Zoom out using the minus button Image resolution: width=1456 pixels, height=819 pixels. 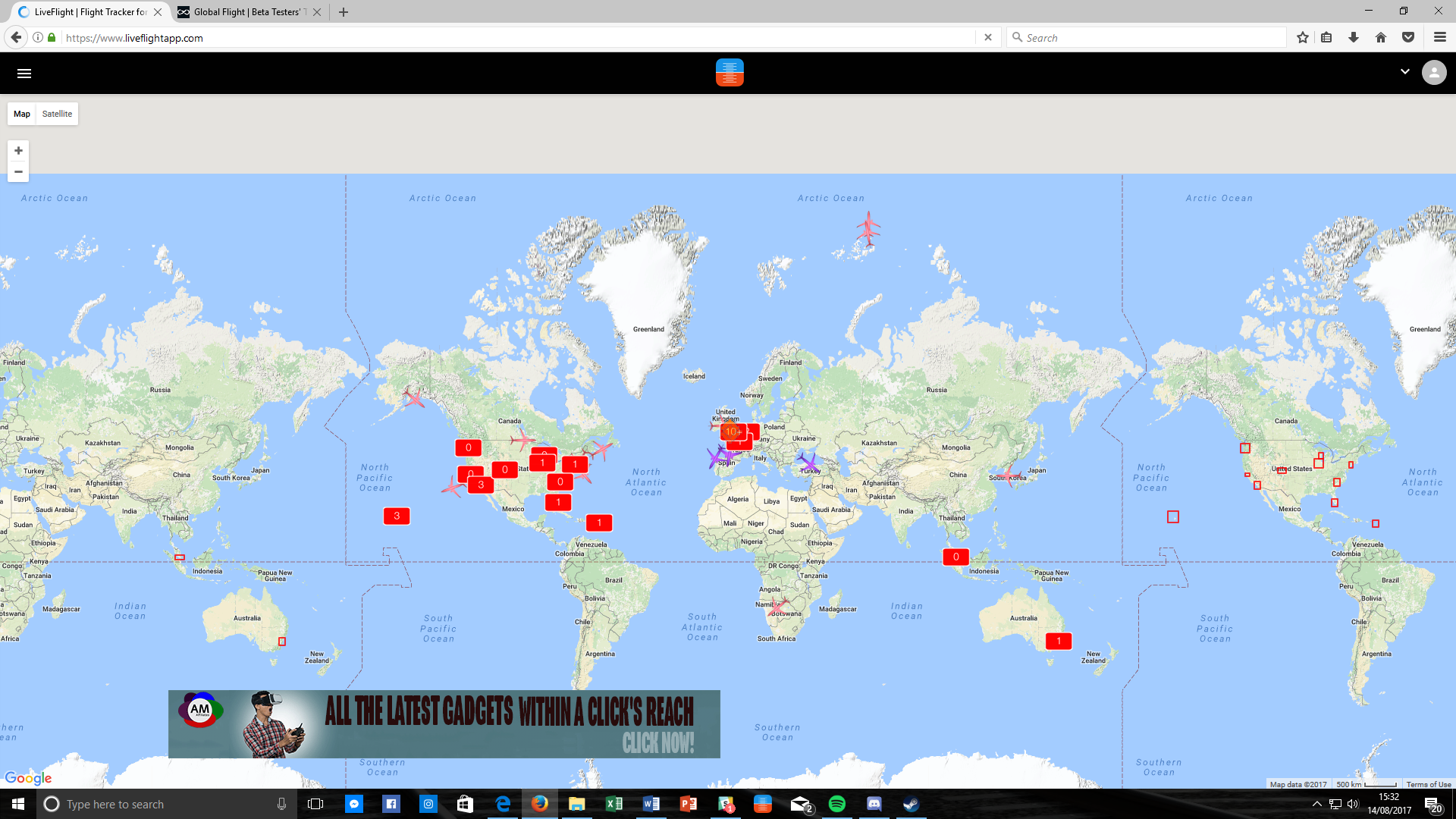[18, 172]
